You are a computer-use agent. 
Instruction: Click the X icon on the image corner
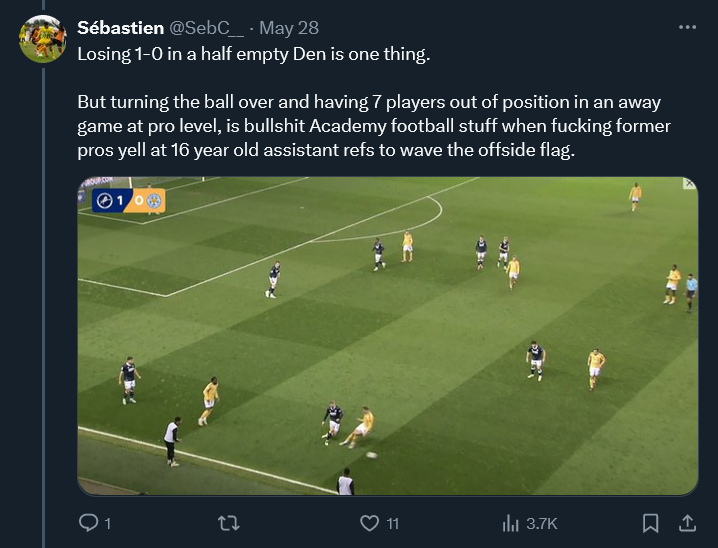tap(688, 184)
